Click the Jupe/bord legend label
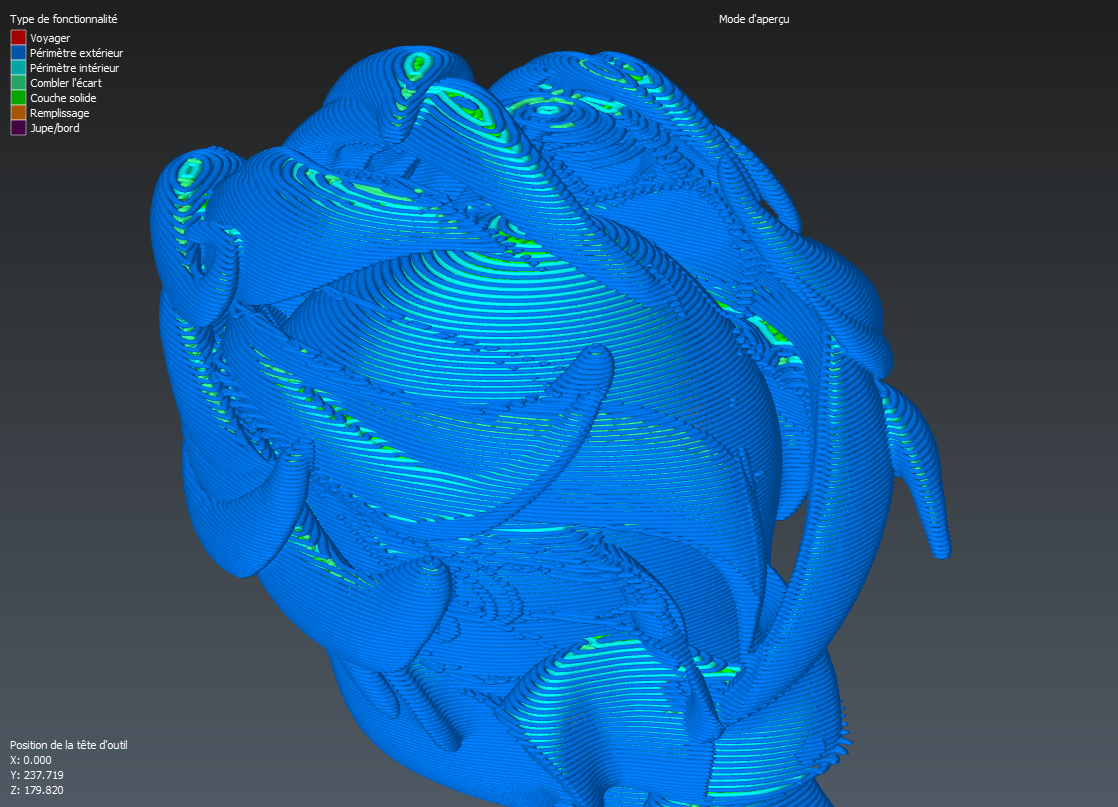Viewport: 1118px width, 807px height. [55, 128]
